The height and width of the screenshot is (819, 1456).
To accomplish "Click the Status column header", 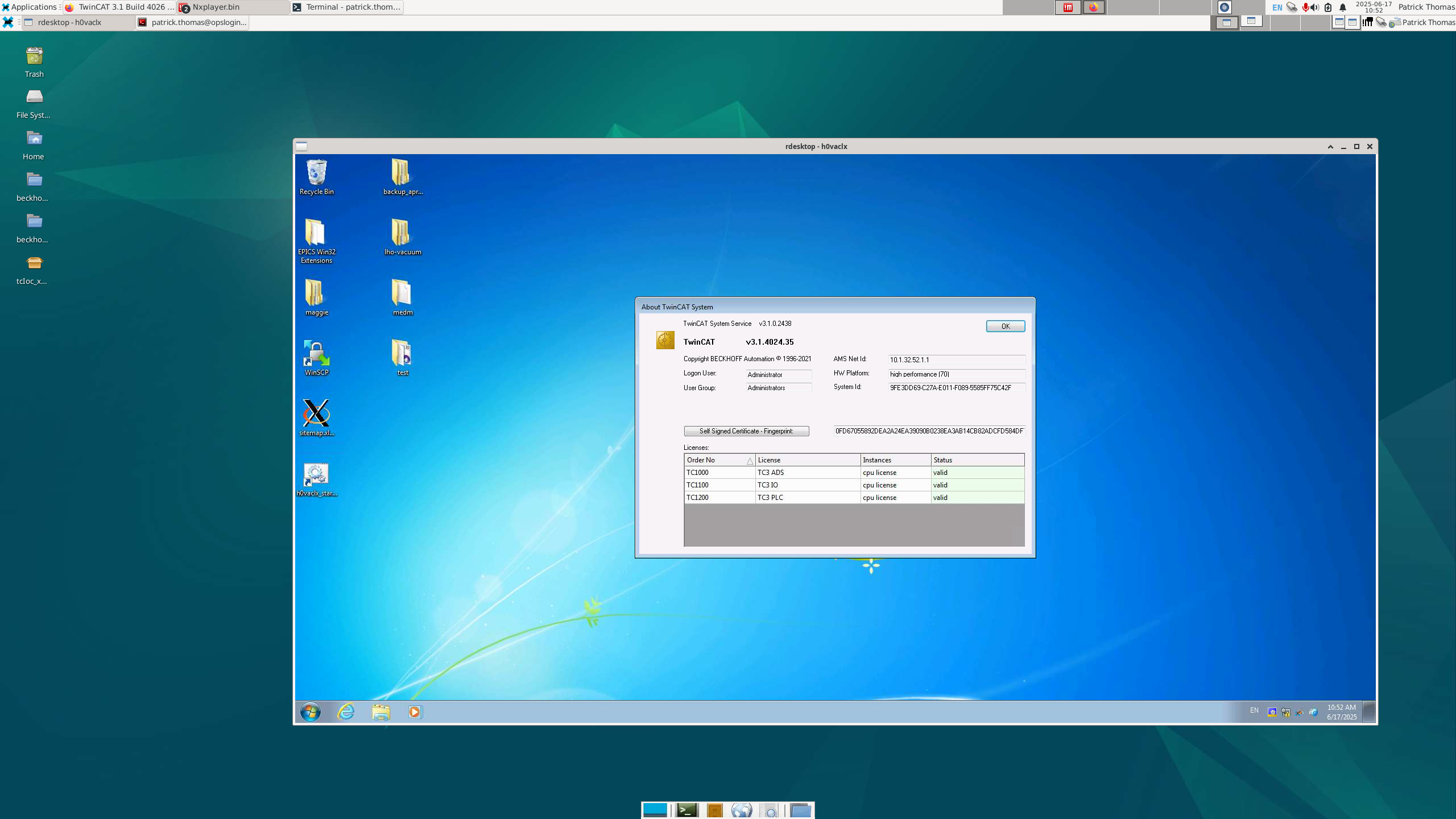I will [978, 460].
